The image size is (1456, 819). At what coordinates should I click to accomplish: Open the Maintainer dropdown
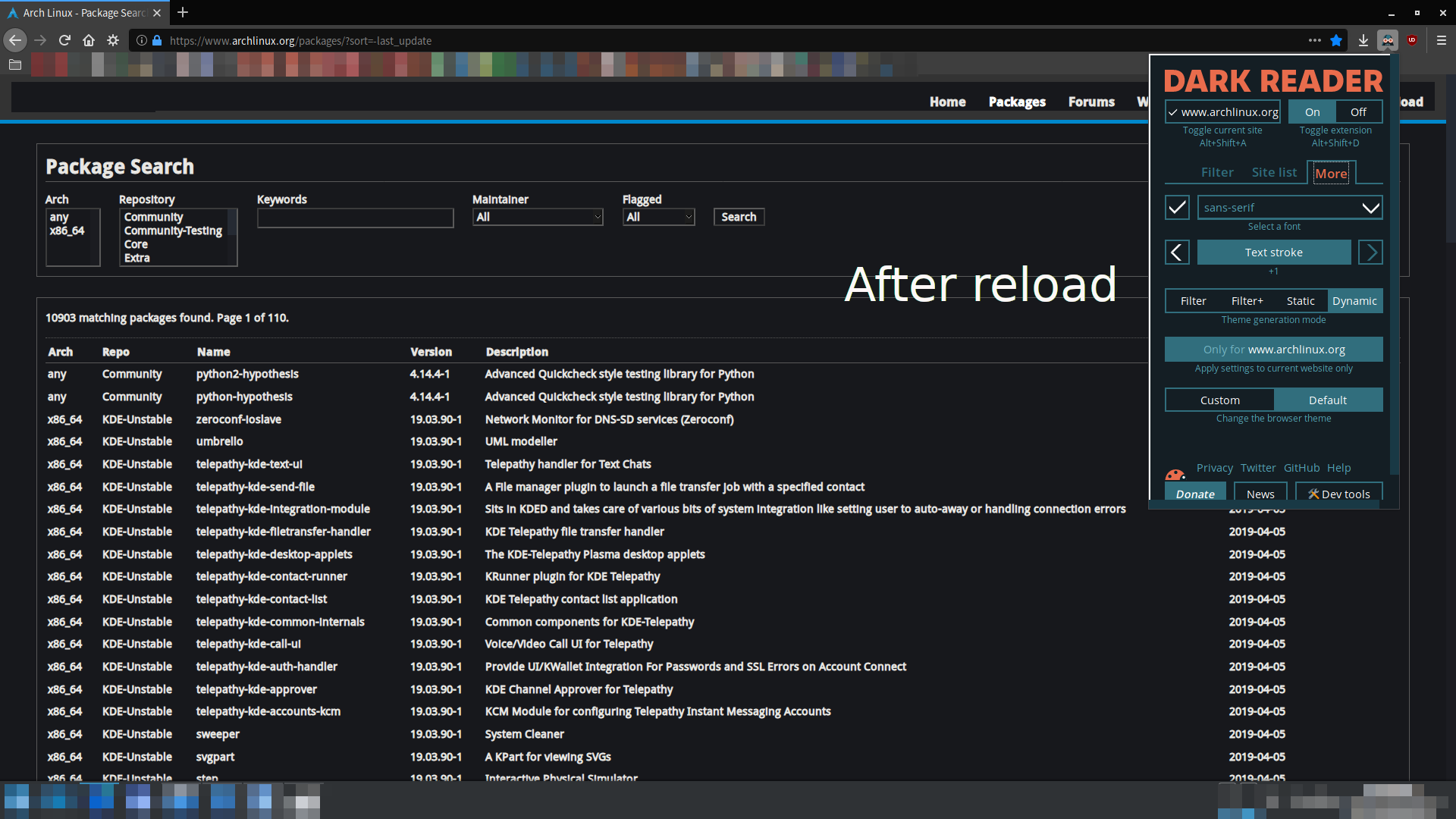click(538, 217)
